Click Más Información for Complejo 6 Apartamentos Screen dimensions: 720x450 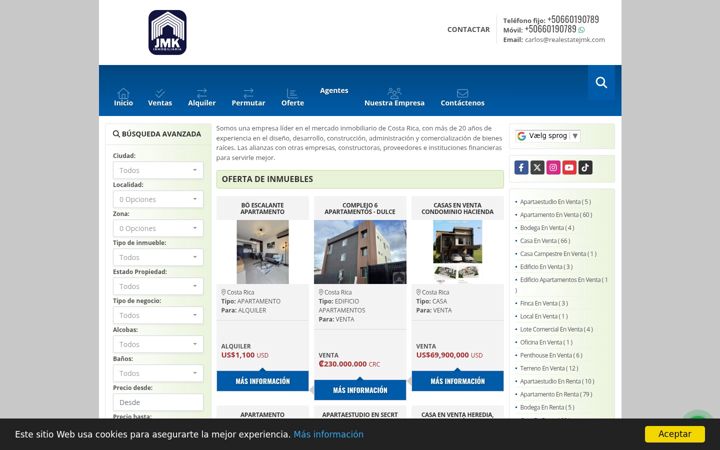pyautogui.click(x=360, y=390)
